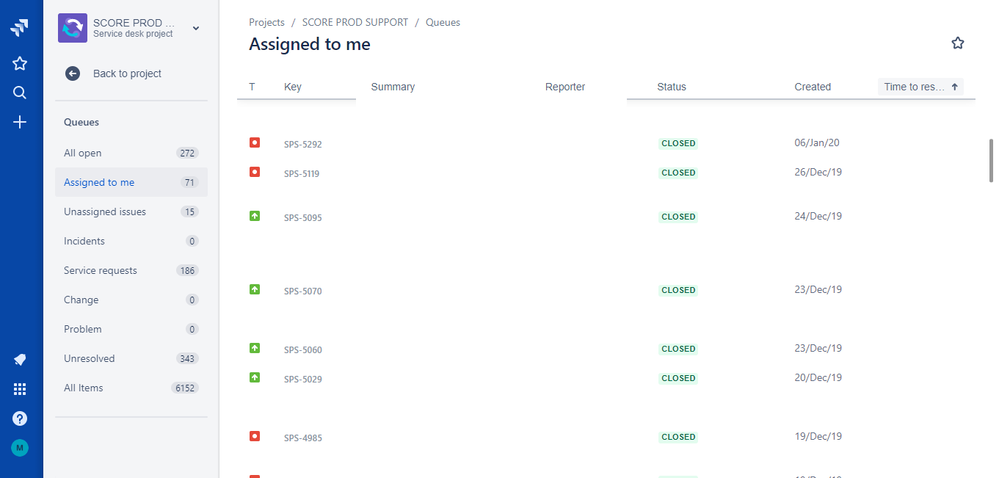The height and width of the screenshot is (478, 999).
Task: Open the Jira home logo icon
Action: 20,28
